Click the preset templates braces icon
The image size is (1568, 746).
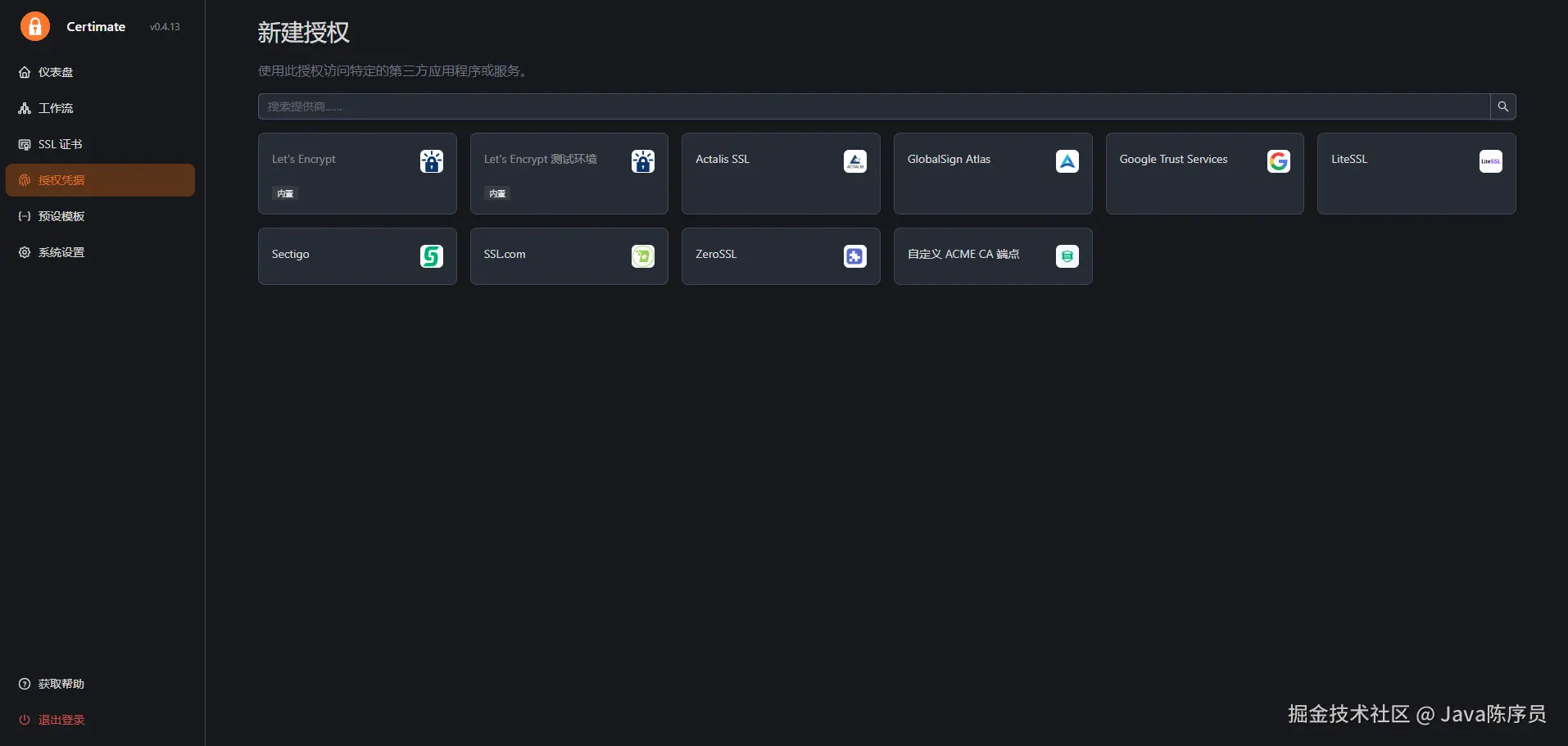pyautogui.click(x=25, y=216)
